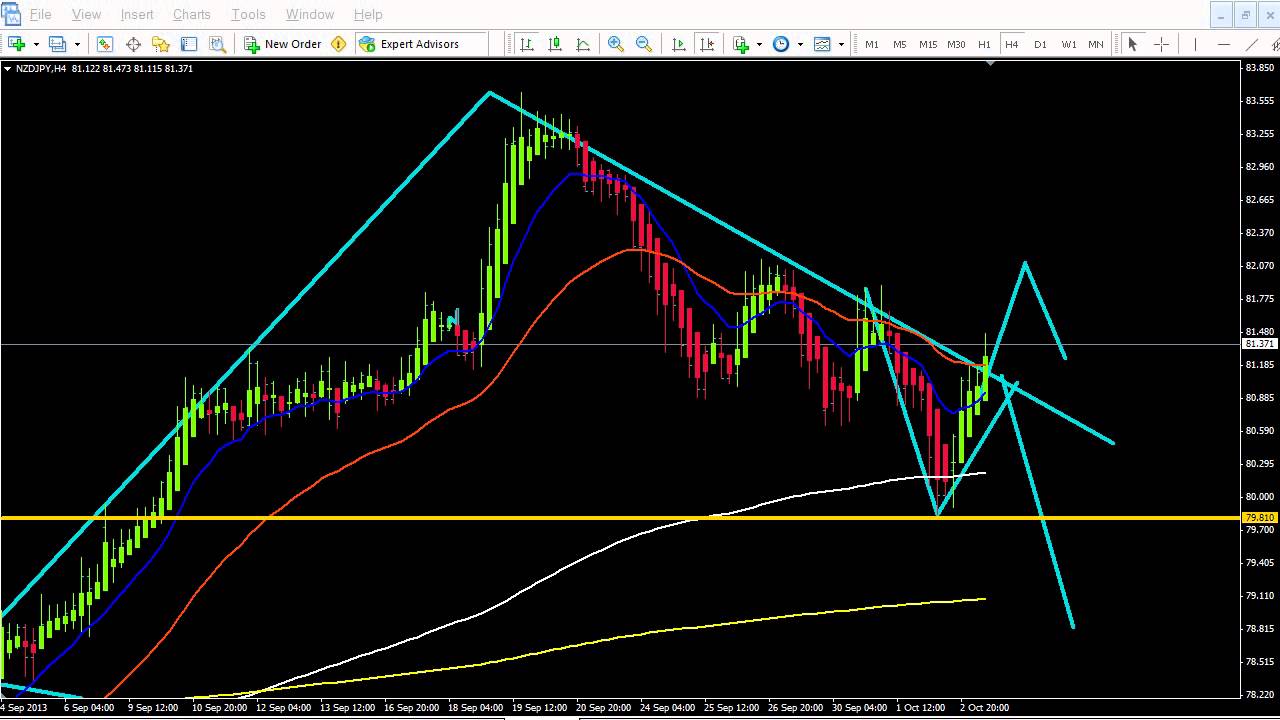Open the Terminal panel icon
1280x720 pixels.
[189, 44]
